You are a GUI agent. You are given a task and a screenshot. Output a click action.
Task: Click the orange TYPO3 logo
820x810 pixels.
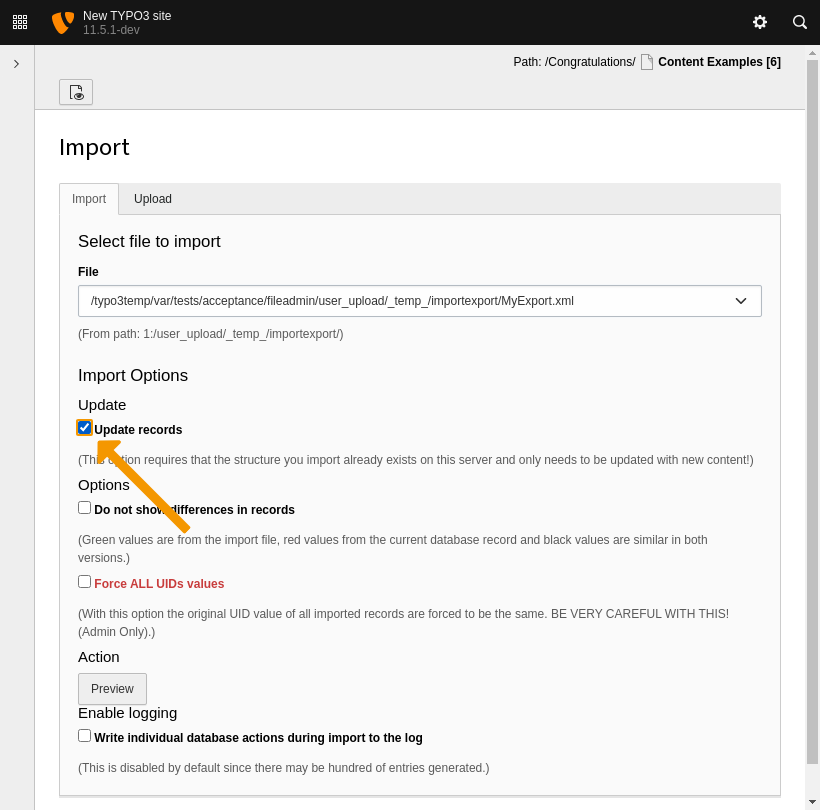62,21
